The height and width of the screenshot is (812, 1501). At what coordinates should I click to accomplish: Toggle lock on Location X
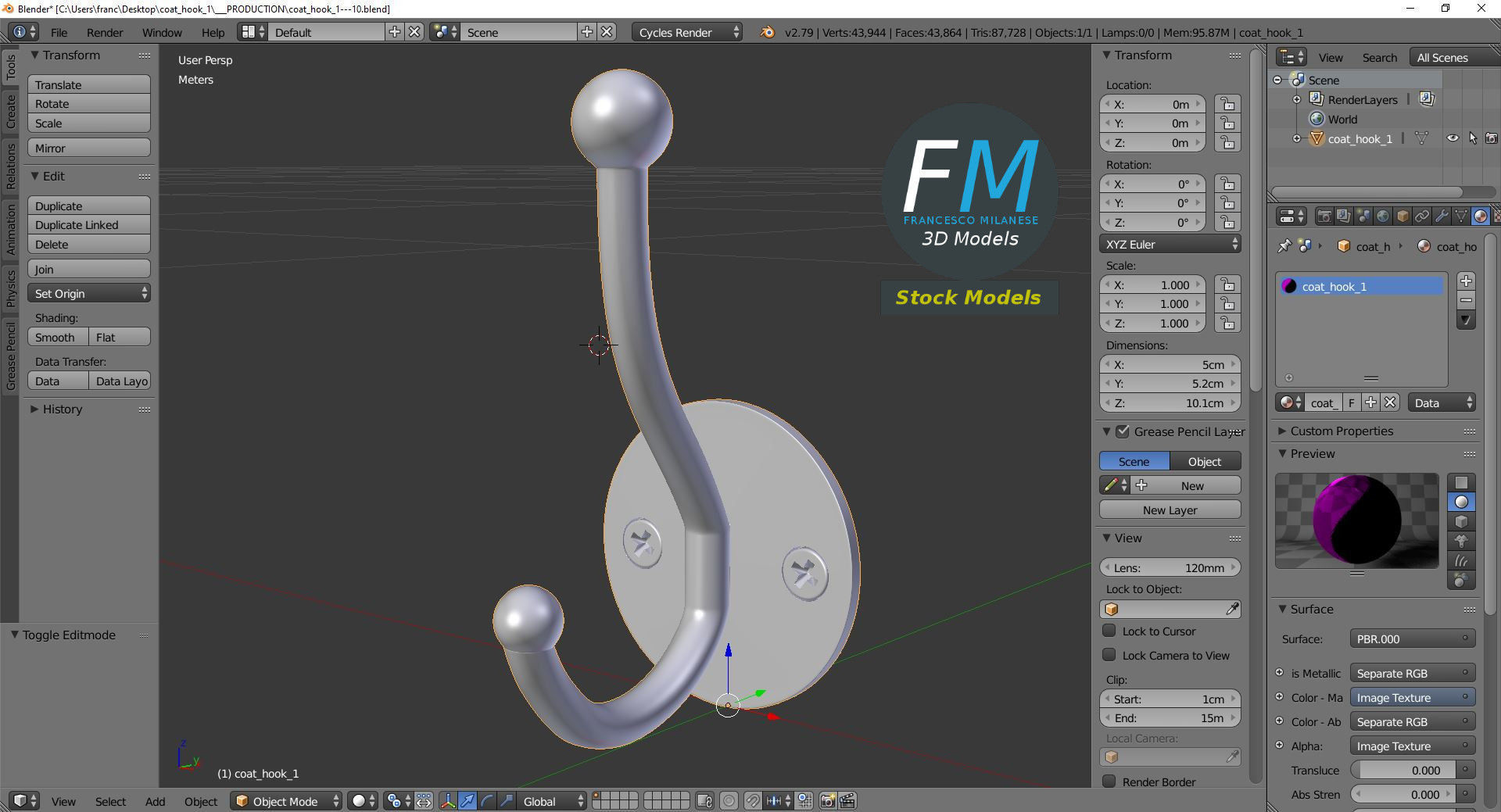1227,104
